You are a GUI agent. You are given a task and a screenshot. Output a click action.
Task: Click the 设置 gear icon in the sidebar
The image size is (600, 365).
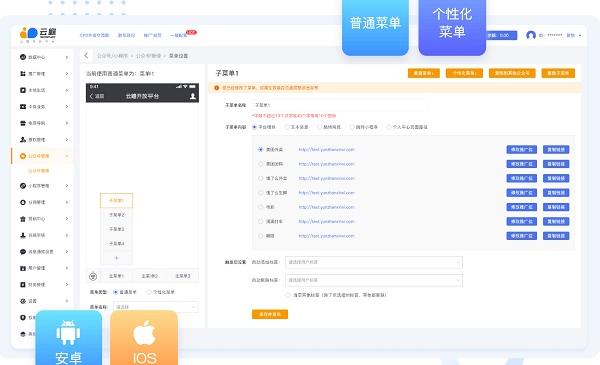pyautogui.click(x=23, y=301)
